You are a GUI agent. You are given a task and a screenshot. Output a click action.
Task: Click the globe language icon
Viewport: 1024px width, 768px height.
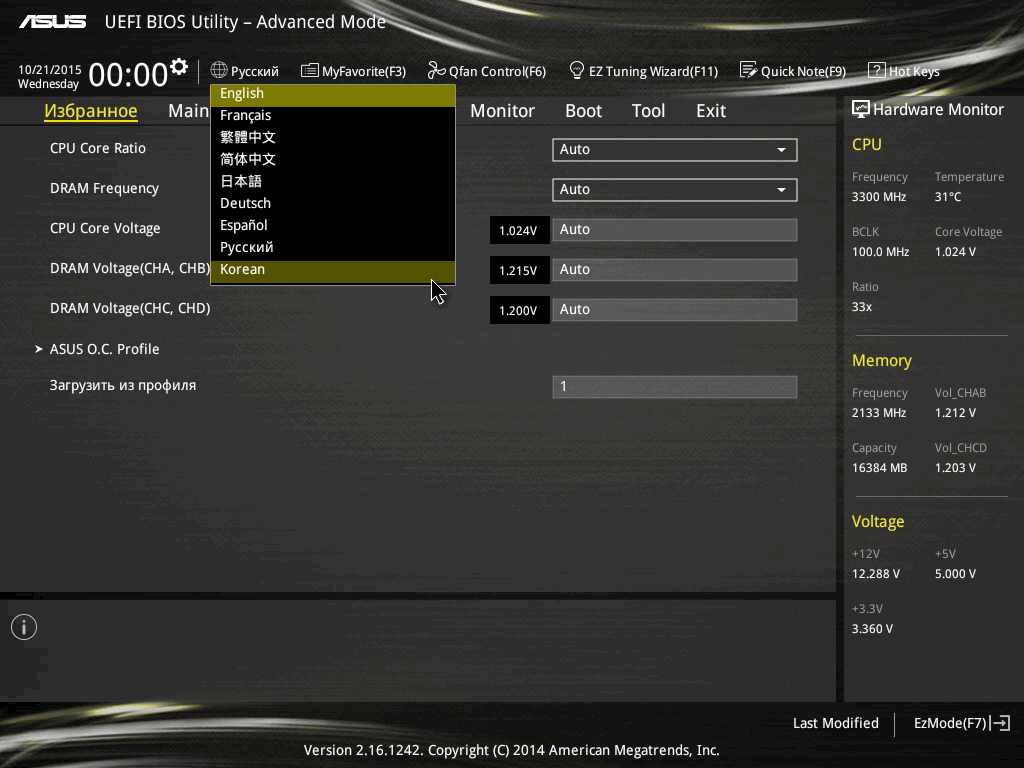[x=219, y=70]
